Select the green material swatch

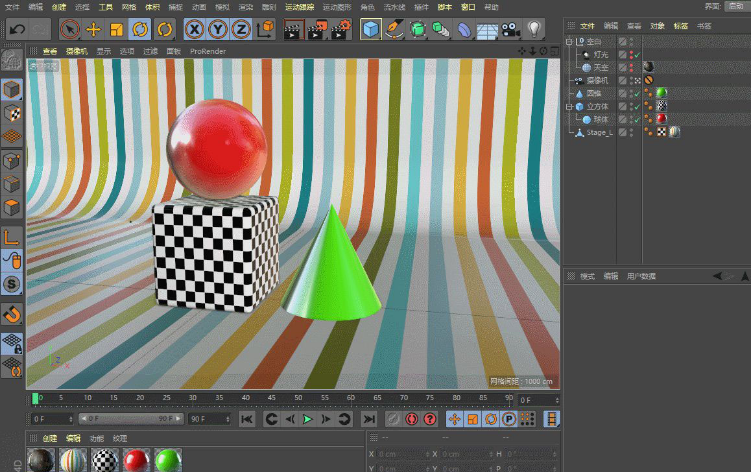(167, 460)
